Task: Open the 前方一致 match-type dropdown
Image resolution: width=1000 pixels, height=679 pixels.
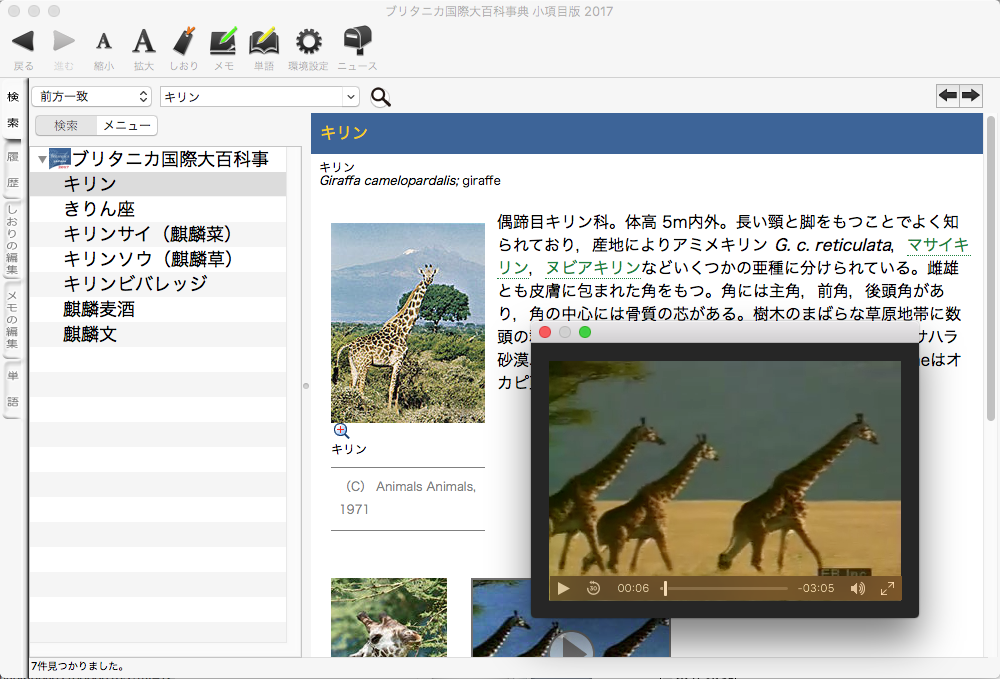Action: pyautogui.click(x=90, y=97)
